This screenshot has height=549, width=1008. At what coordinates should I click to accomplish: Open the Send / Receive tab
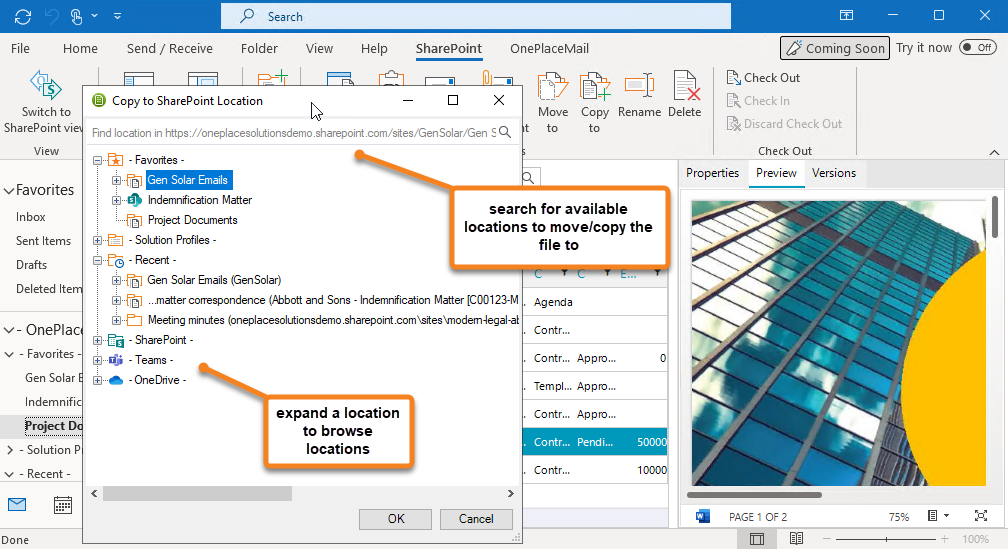coord(170,49)
